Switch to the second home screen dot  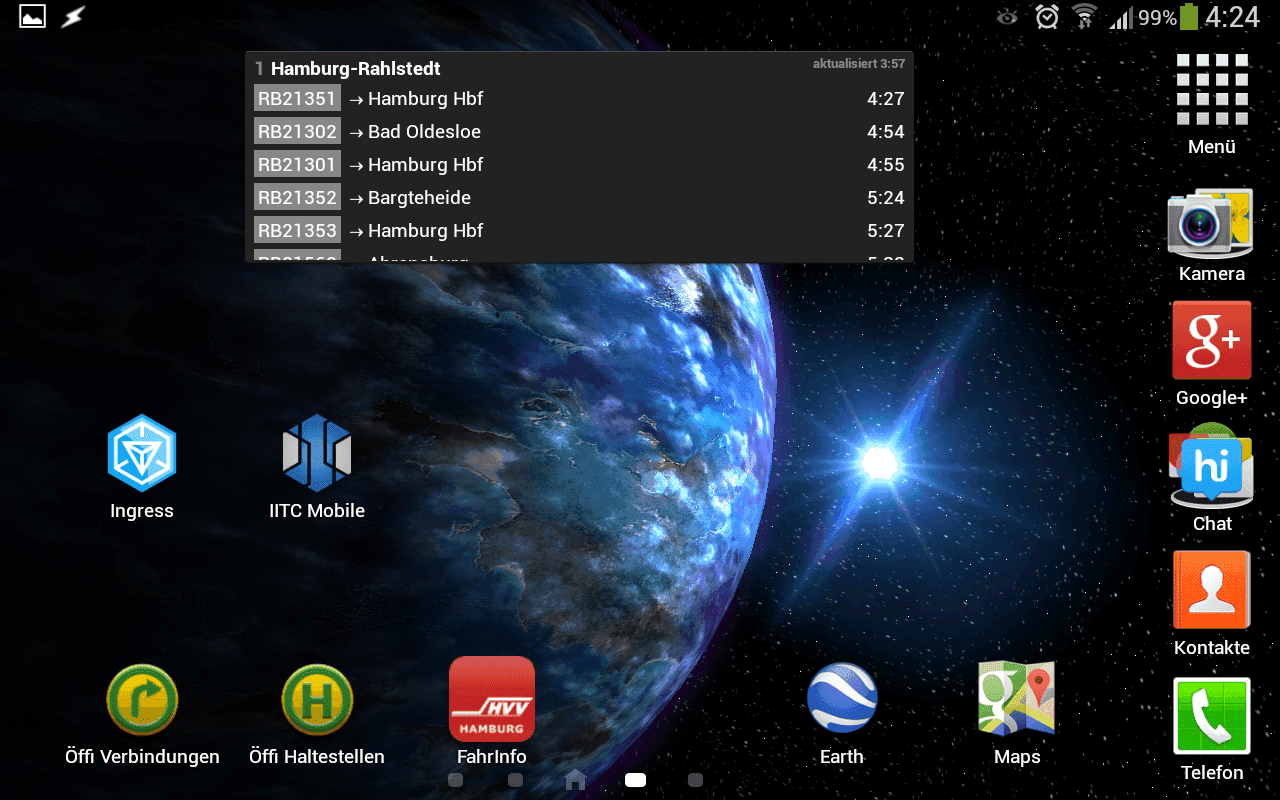515,780
